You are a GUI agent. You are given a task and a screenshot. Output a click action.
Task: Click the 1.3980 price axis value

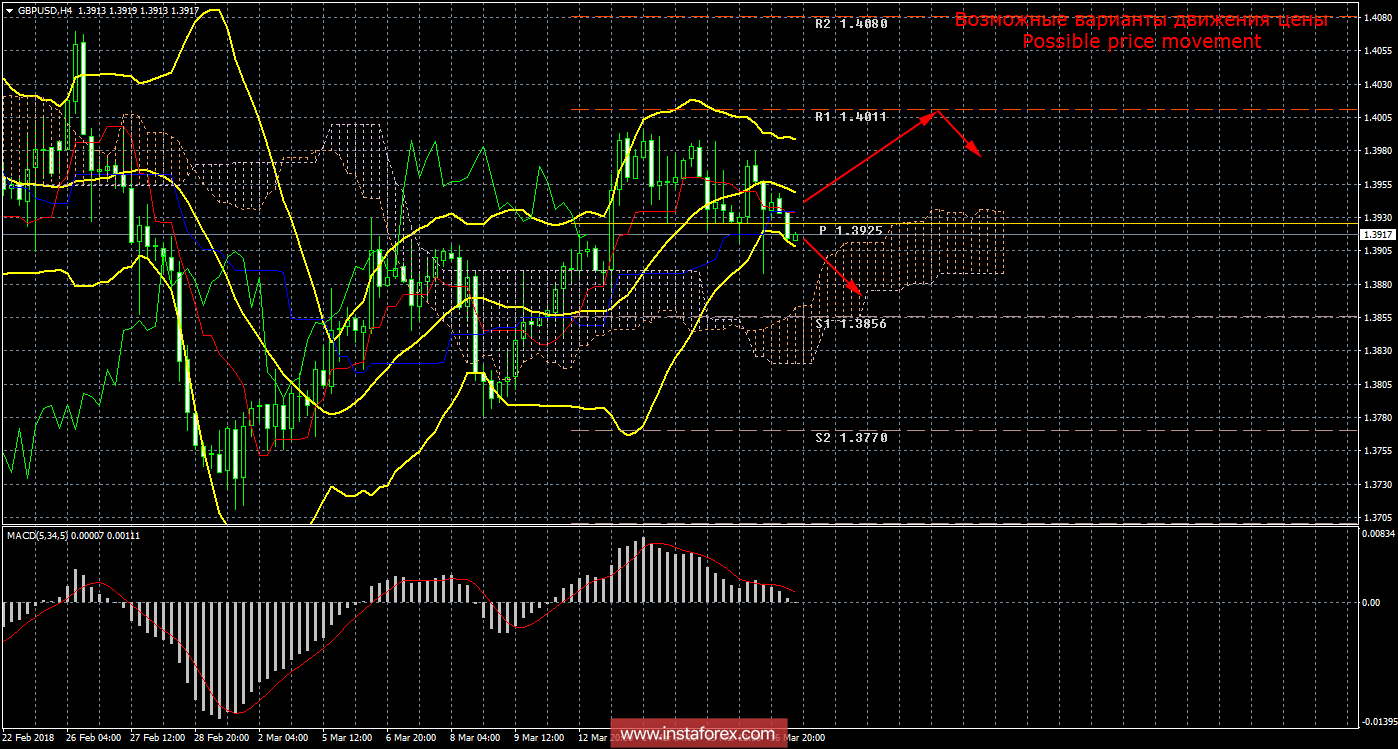click(x=1377, y=151)
